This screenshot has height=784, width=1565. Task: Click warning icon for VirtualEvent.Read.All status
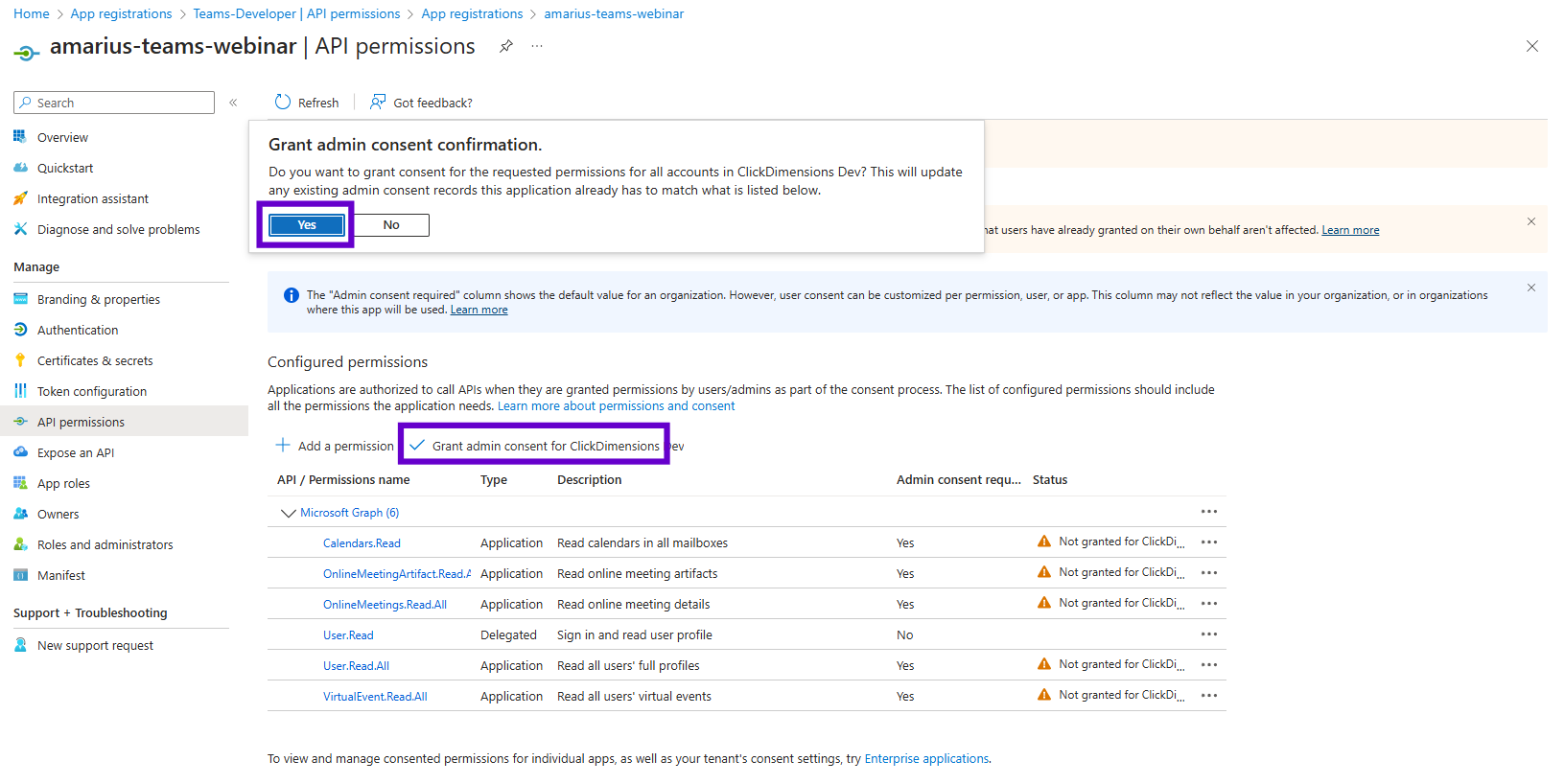pos(1044,695)
